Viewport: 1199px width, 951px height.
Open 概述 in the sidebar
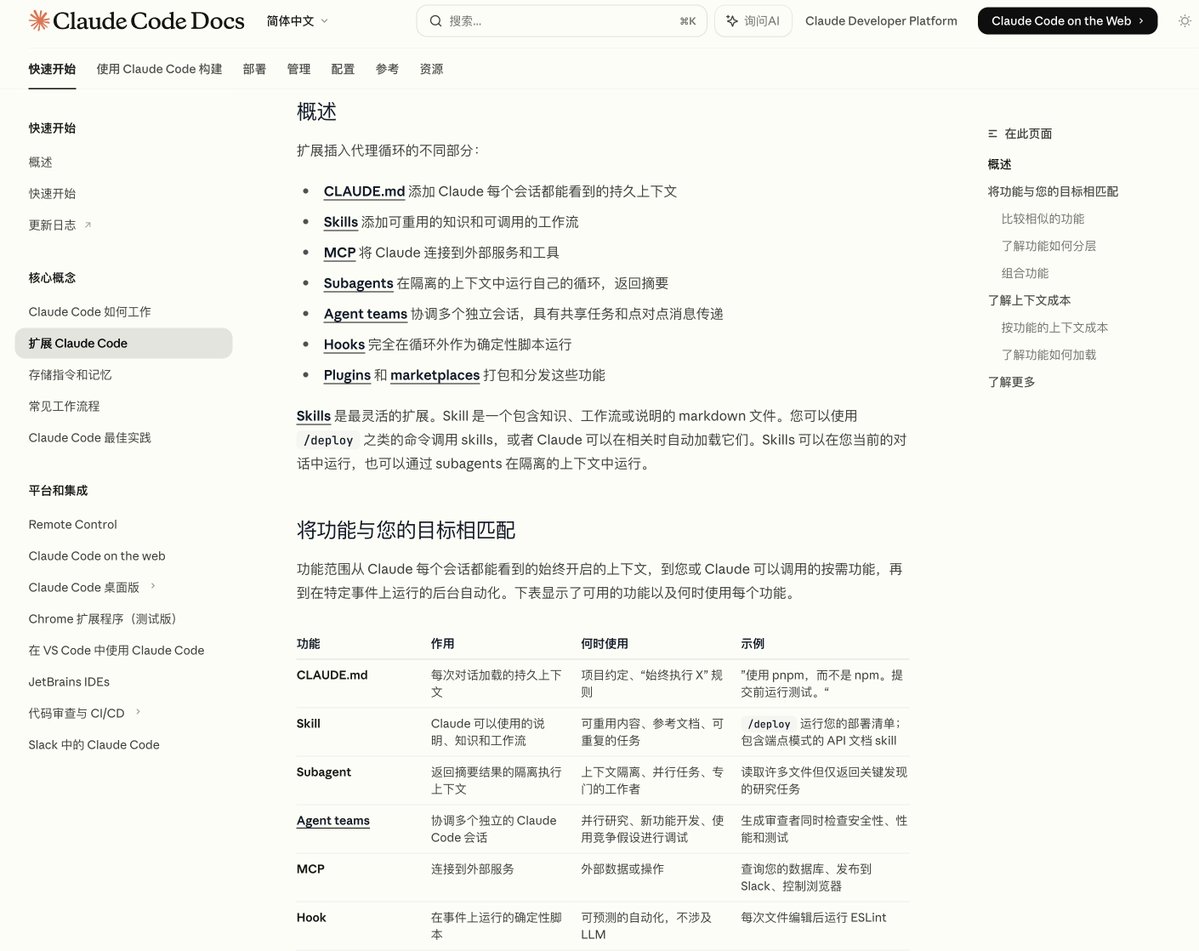tap(41, 162)
